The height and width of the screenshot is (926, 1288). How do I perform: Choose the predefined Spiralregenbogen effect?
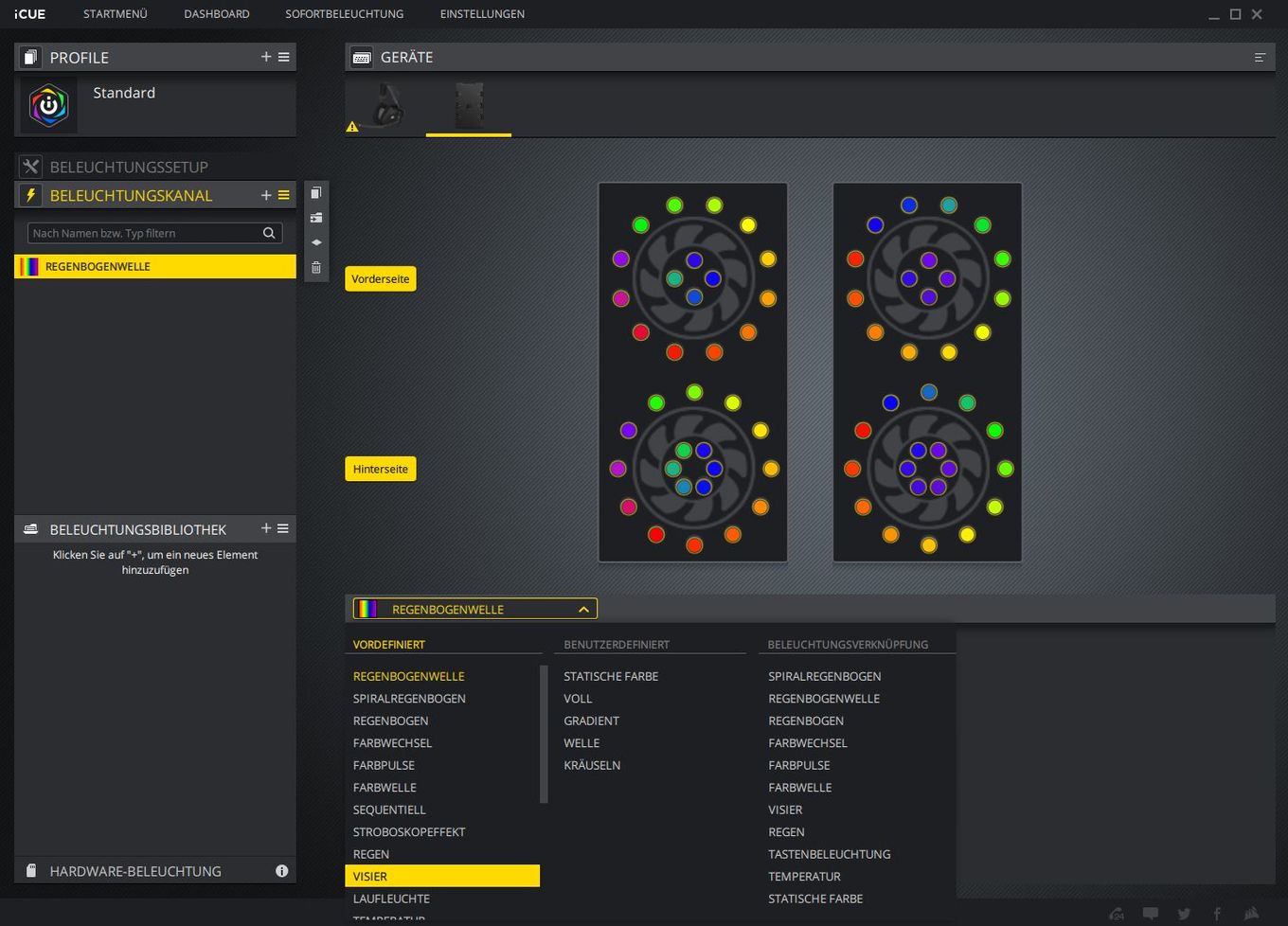coord(409,698)
